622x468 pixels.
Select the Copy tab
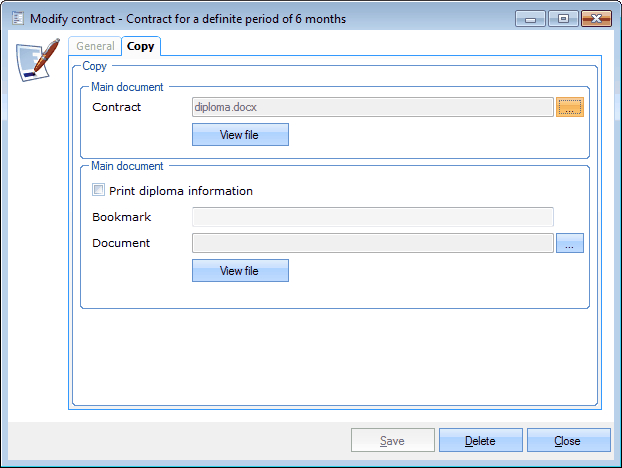pyautogui.click(x=141, y=46)
